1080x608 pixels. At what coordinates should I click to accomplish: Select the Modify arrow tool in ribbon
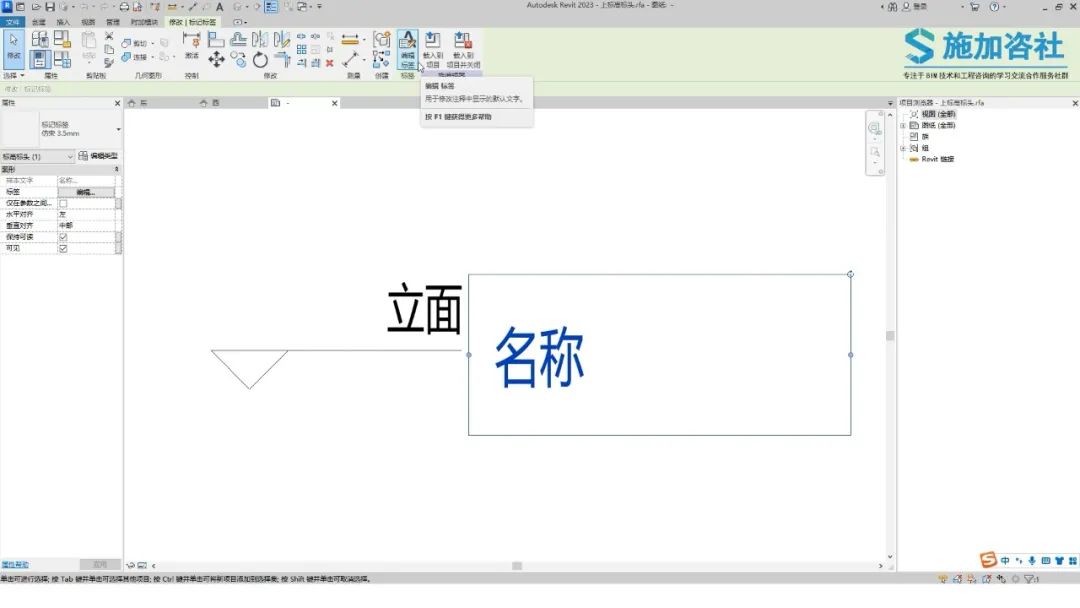(x=13, y=48)
